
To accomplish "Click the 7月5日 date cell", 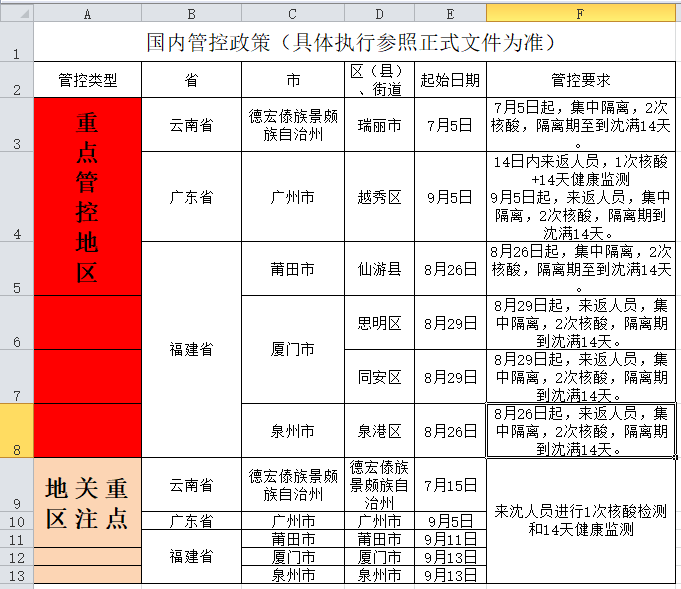I will (x=450, y=125).
